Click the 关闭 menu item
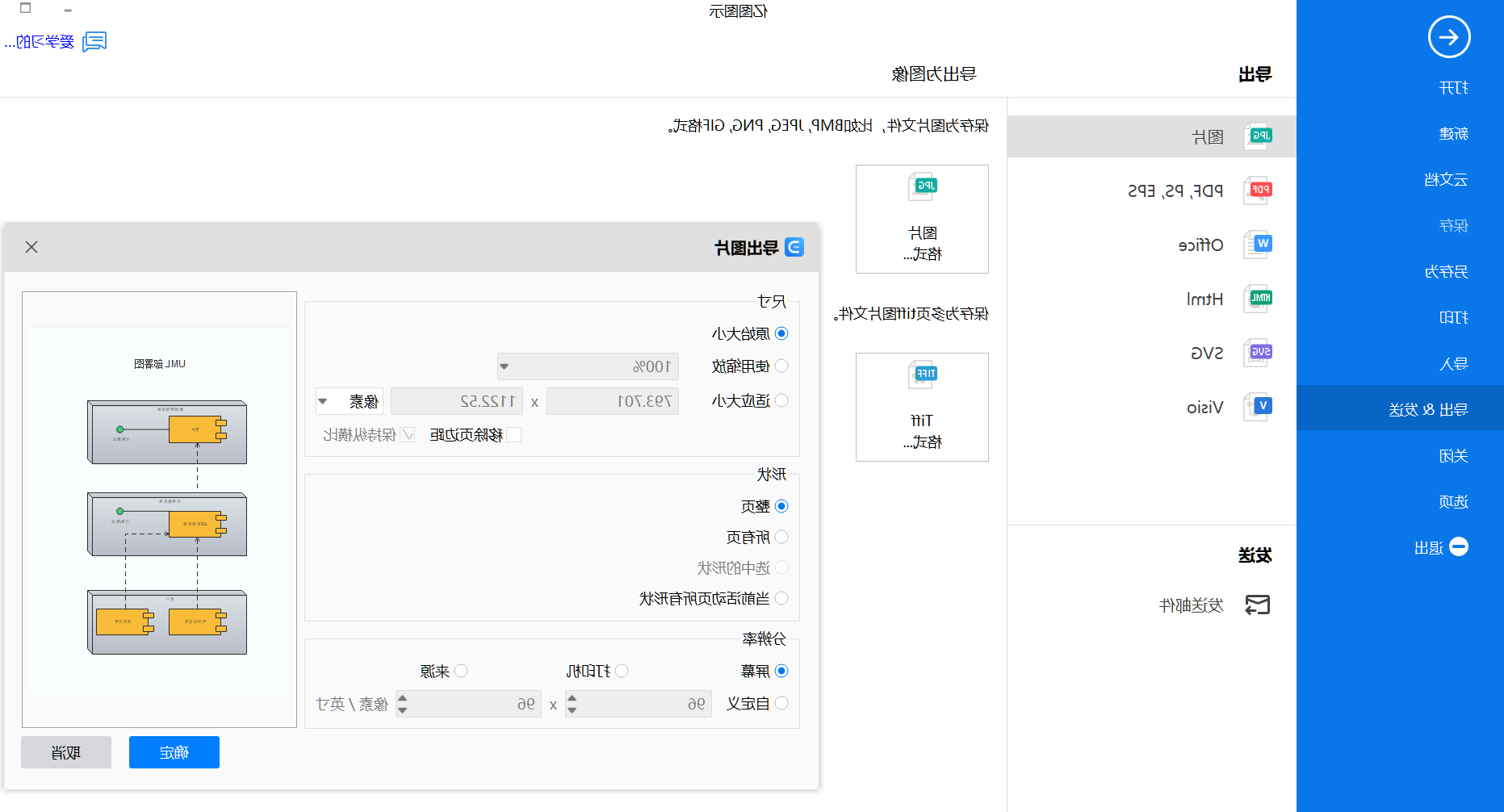Screen dimensions: 1504x812 point(1453,456)
